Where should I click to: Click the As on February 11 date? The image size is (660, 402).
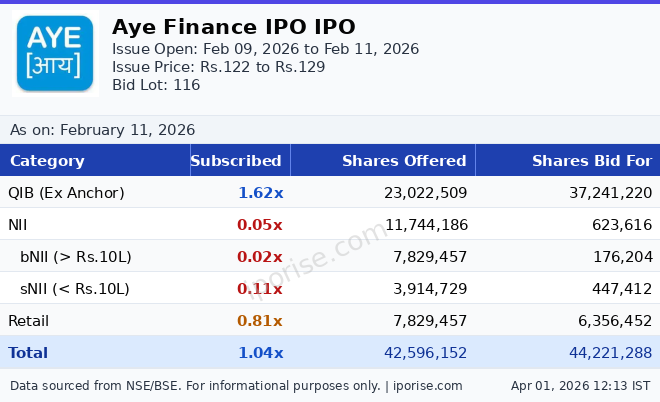(x=102, y=130)
